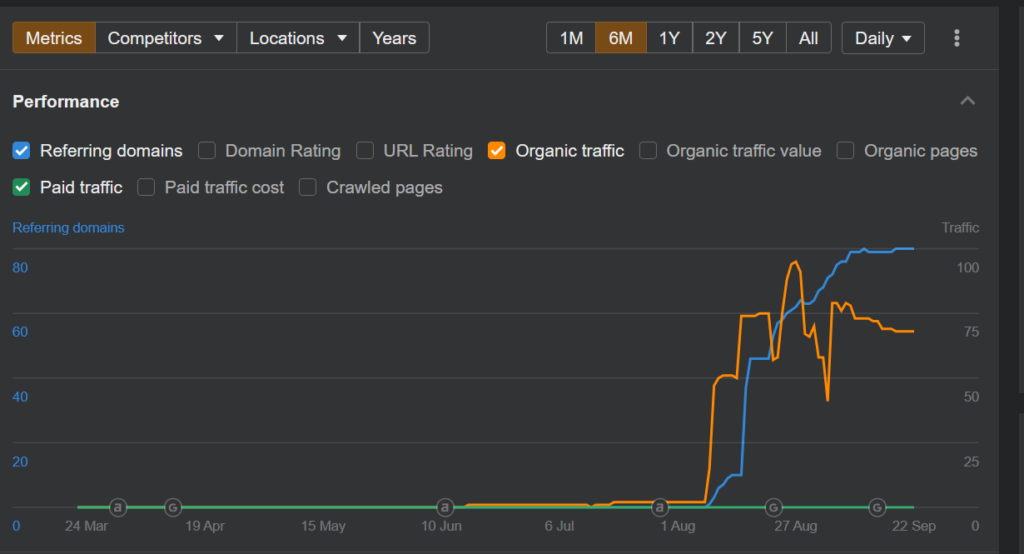Screen dimensions: 1024x554
Task: Click the Performance heading
Action: pyautogui.click(x=66, y=101)
